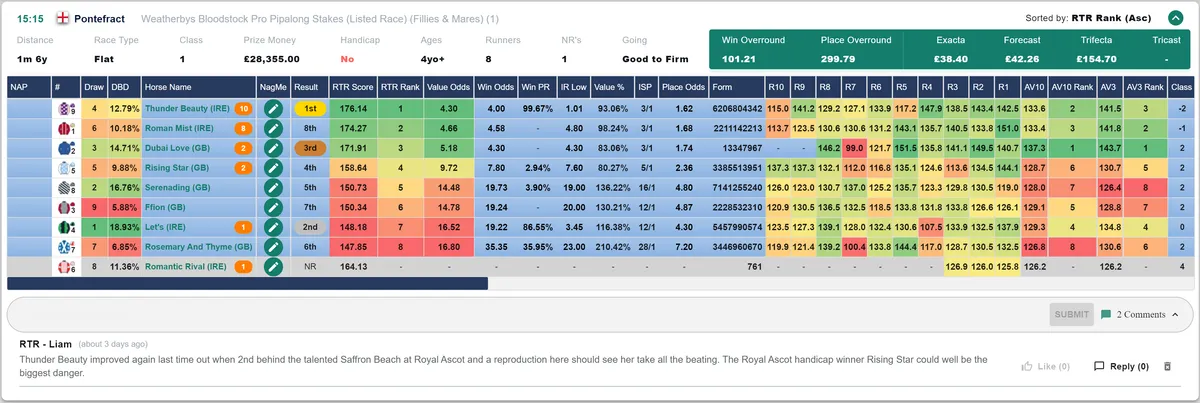Click orange 2 badge beside Dubai Love
The width and height of the screenshot is (1200, 403).
point(243,148)
